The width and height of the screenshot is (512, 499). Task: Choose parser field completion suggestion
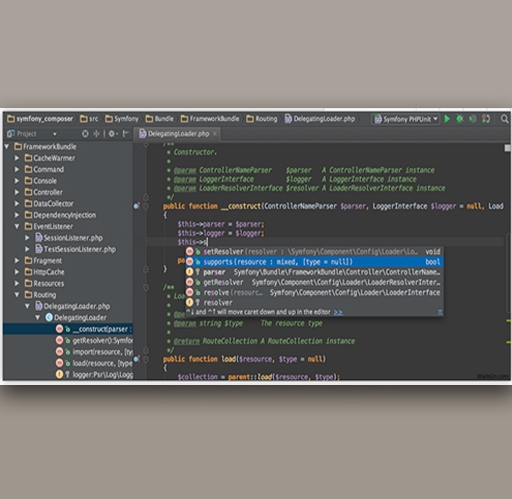tap(314, 272)
